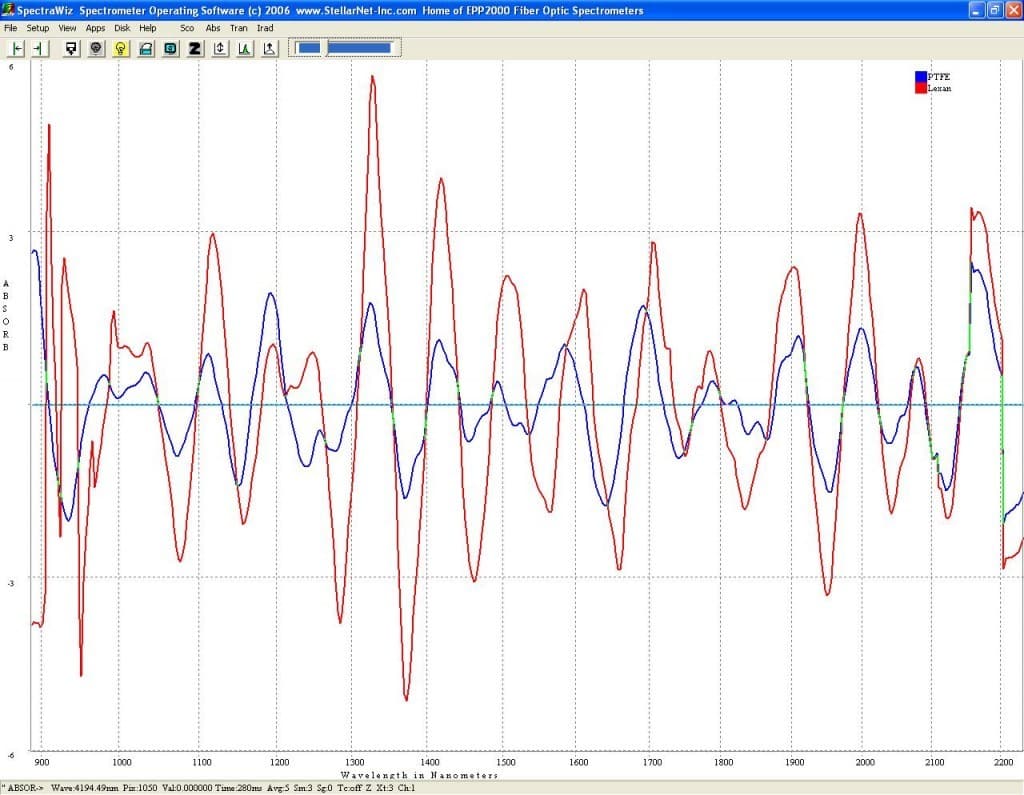The image size is (1024, 795).
Task: Open the File menu
Action: 11,28
